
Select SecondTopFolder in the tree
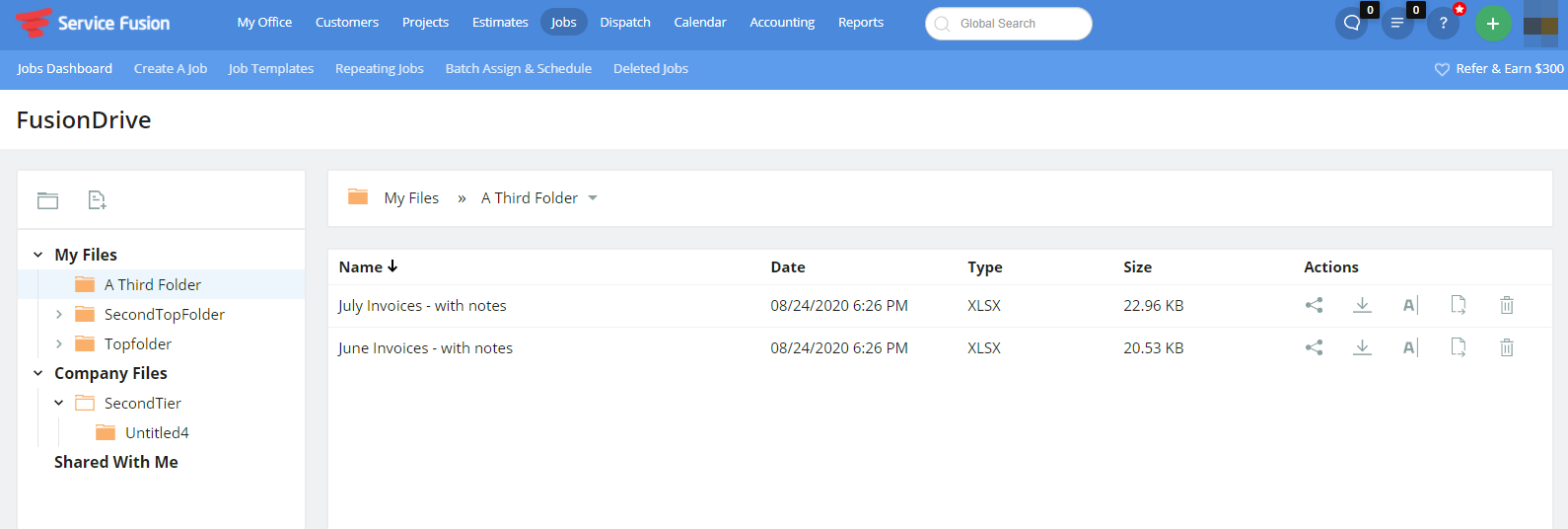pyautogui.click(x=165, y=314)
